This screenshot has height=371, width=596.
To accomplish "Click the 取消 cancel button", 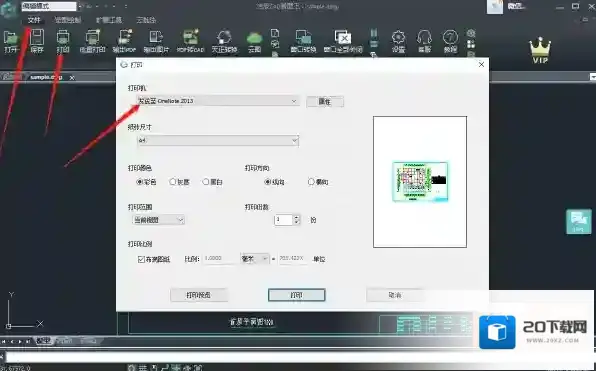I will pyautogui.click(x=395, y=295).
